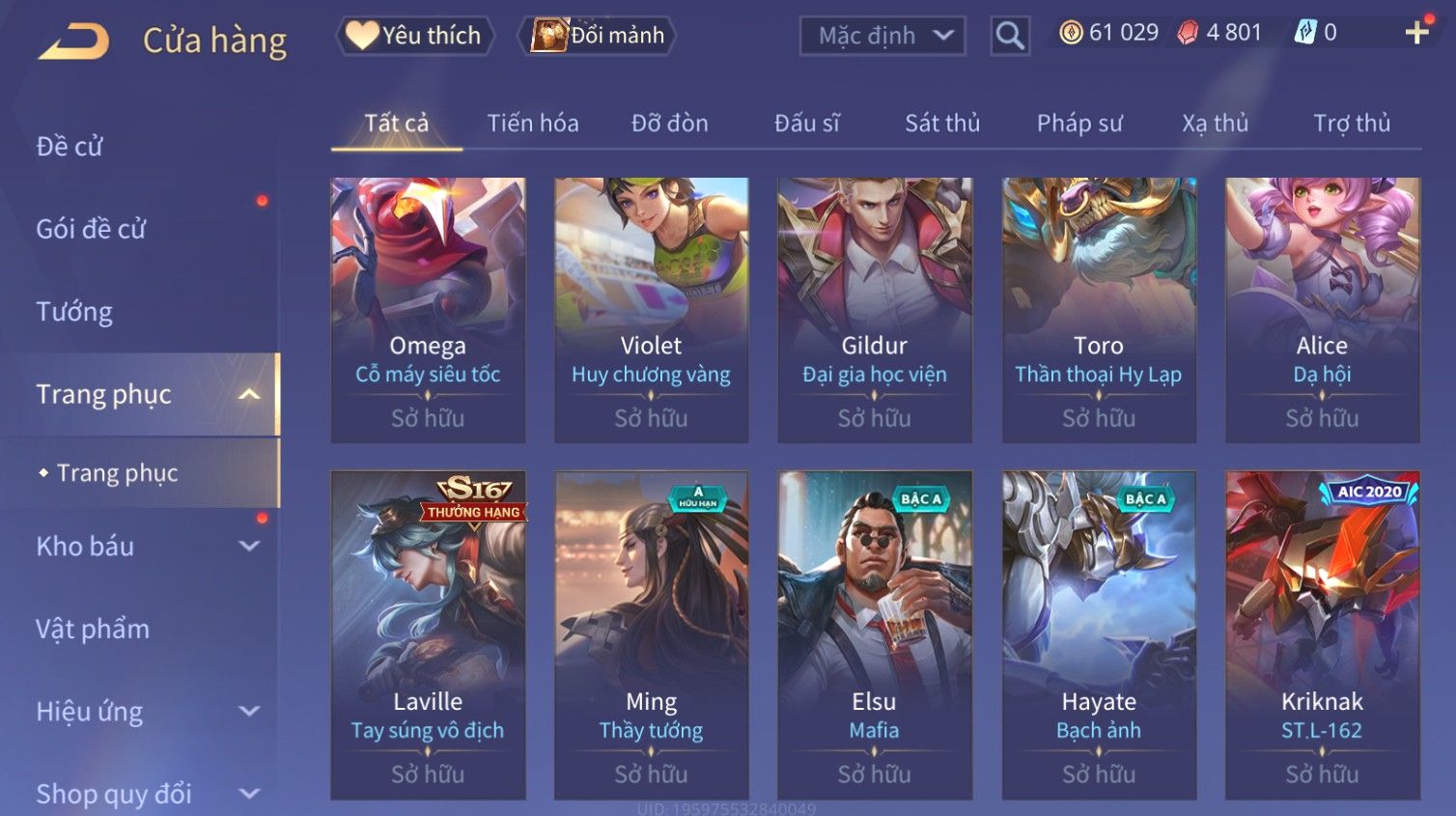Open the Tướng sidebar menu item

tap(74, 312)
